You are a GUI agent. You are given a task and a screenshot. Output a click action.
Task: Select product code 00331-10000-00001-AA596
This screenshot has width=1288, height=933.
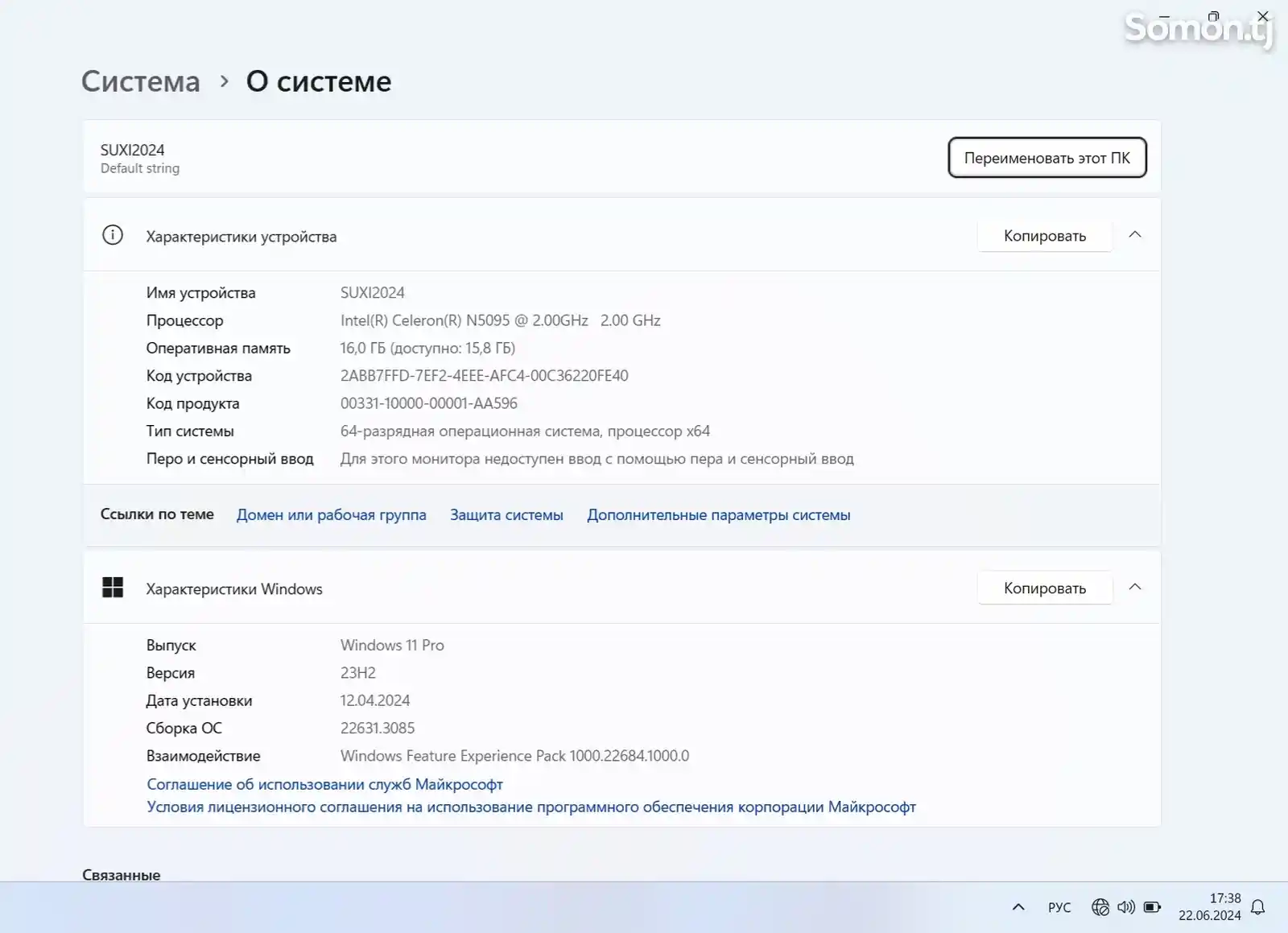[428, 403]
